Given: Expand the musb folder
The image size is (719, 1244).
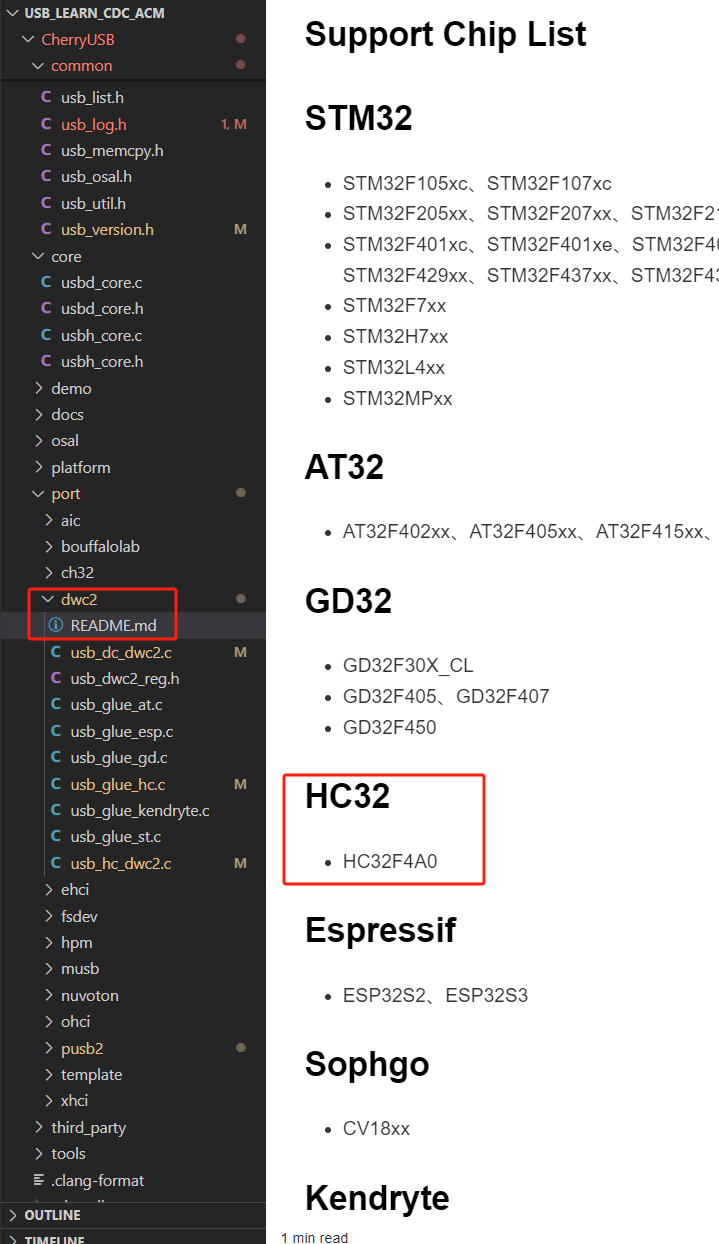Looking at the screenshot, I should point(49,969).
